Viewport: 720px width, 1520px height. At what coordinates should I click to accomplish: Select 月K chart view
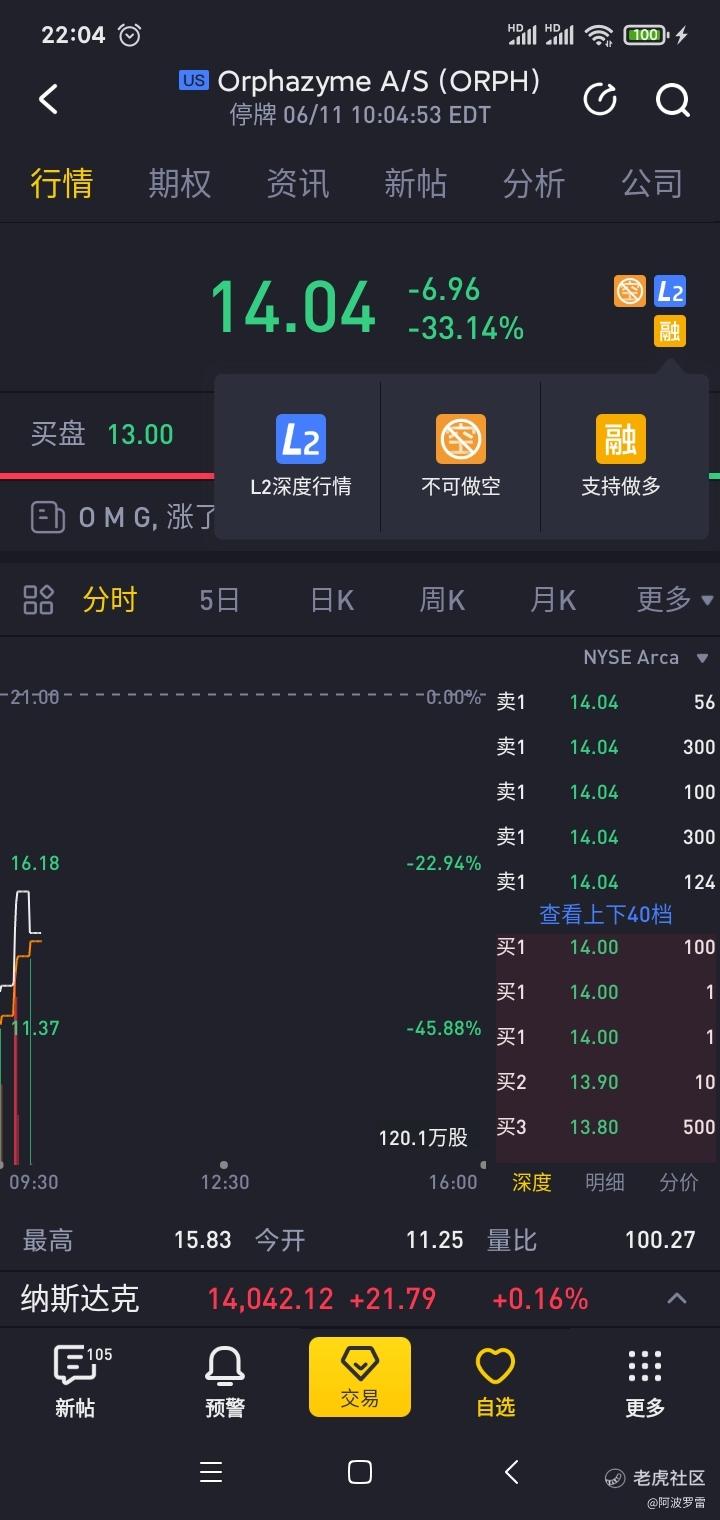coord(553,600)
